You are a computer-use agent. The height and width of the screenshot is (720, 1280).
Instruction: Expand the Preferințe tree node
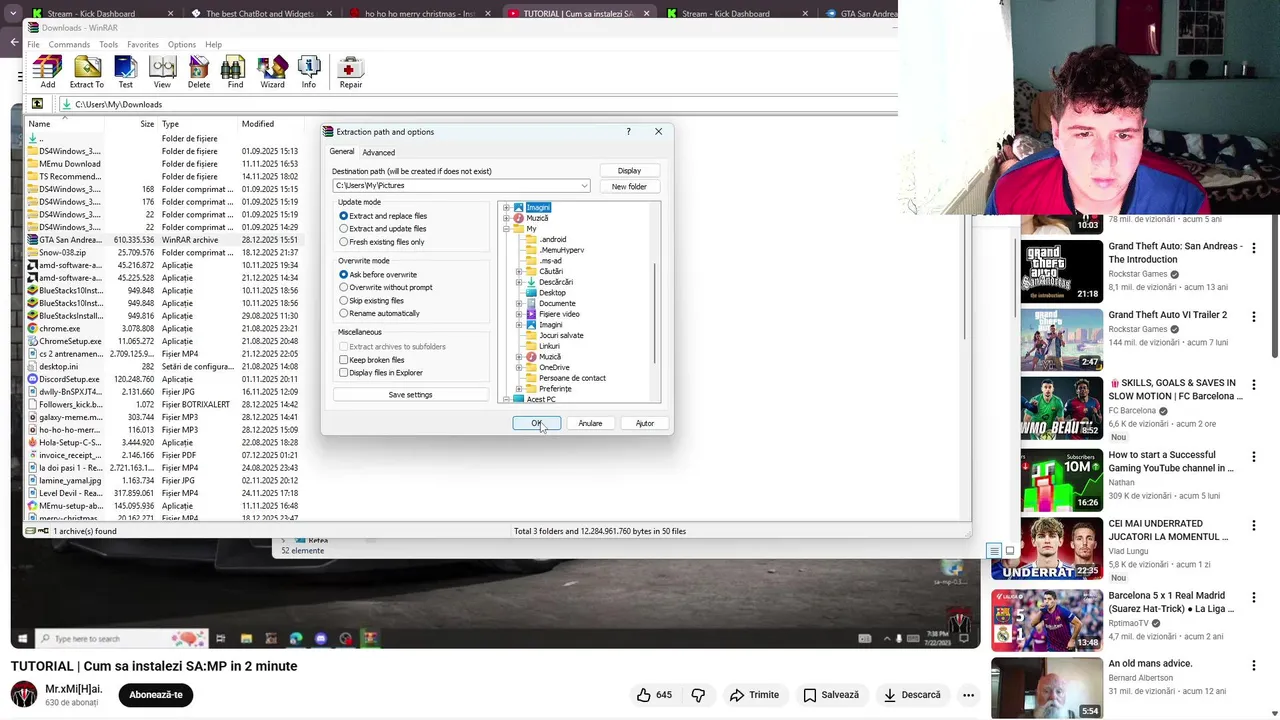519,389
